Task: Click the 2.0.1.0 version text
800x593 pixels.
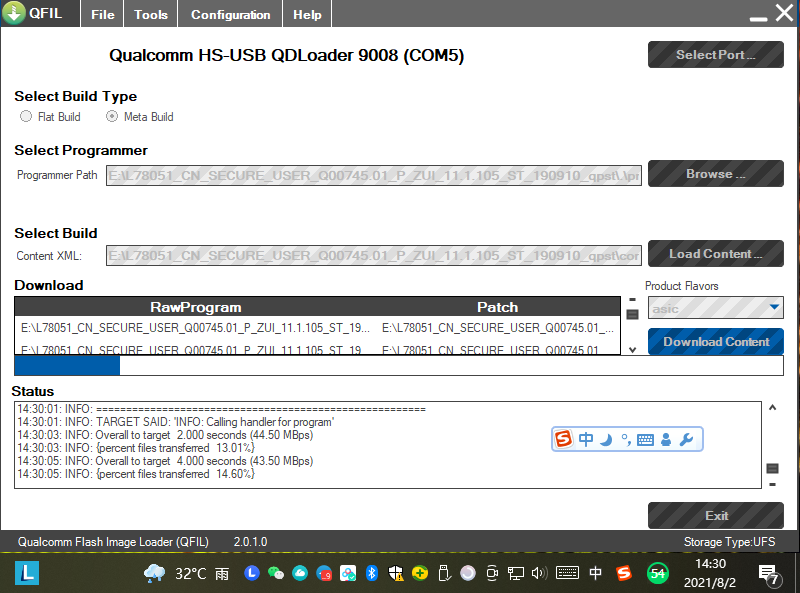Action: coord(251,542)
